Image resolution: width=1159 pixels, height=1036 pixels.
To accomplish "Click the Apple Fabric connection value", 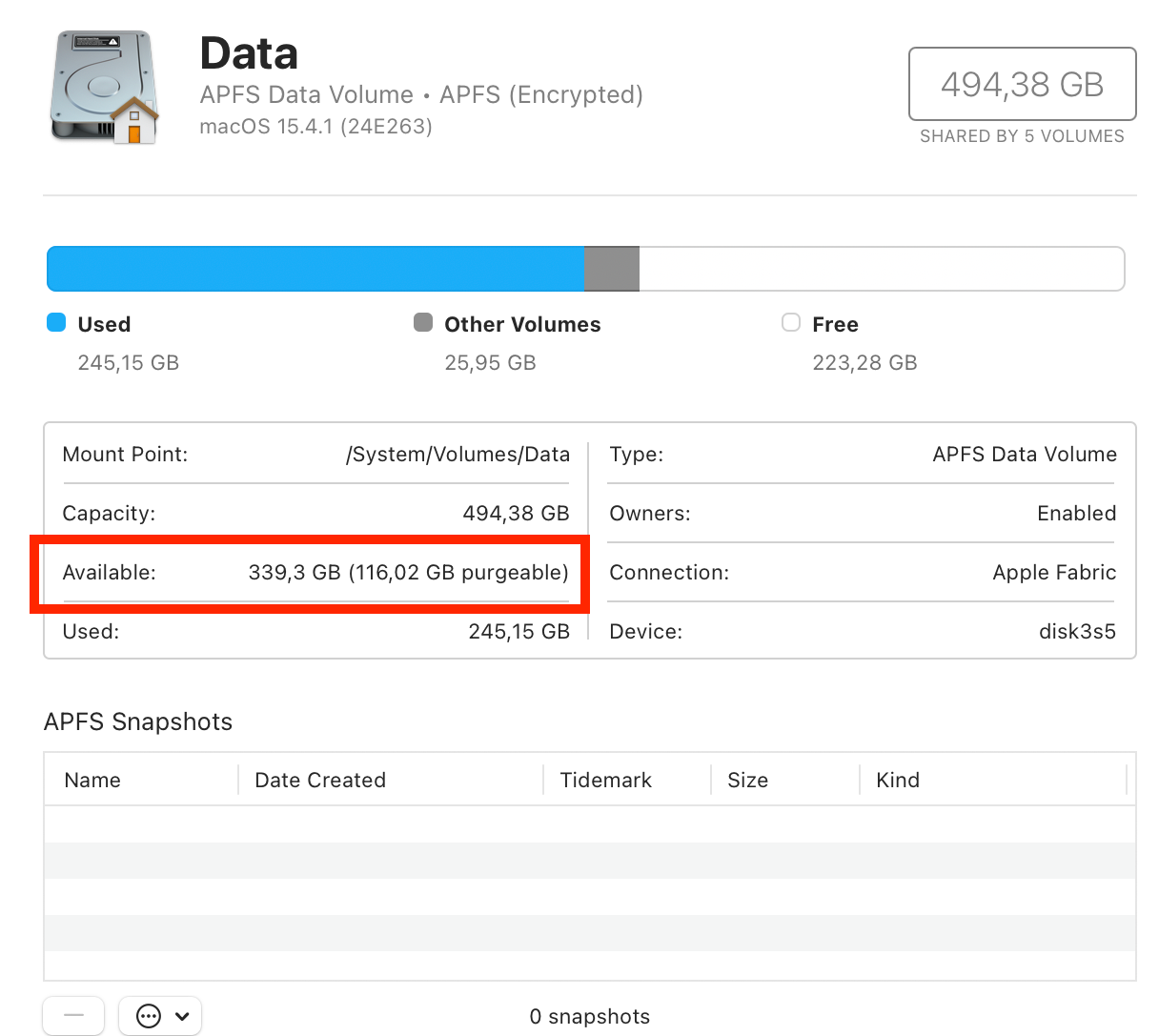I will click(x=1054, y=573).
